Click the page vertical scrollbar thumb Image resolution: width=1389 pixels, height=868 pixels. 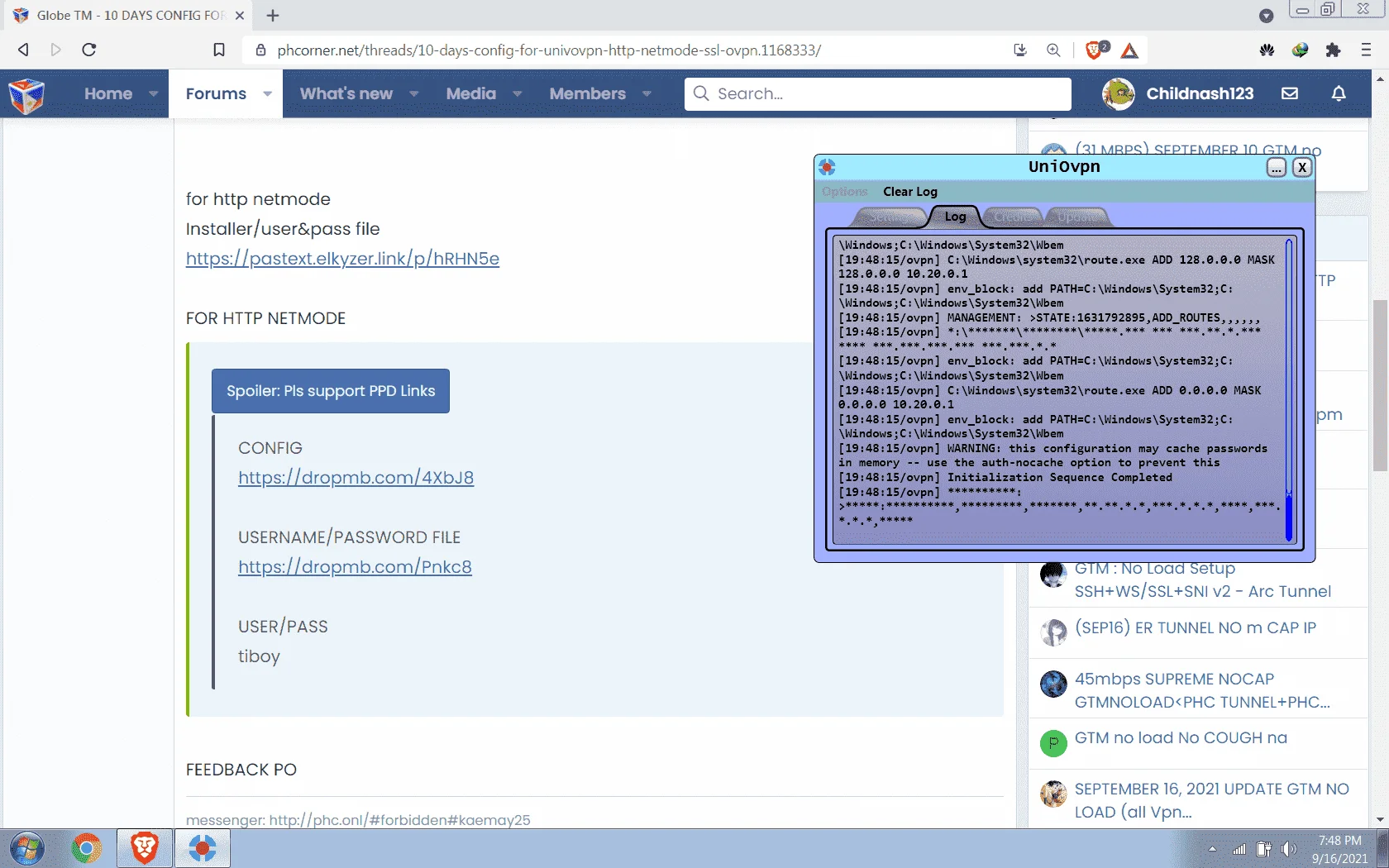1380,385
